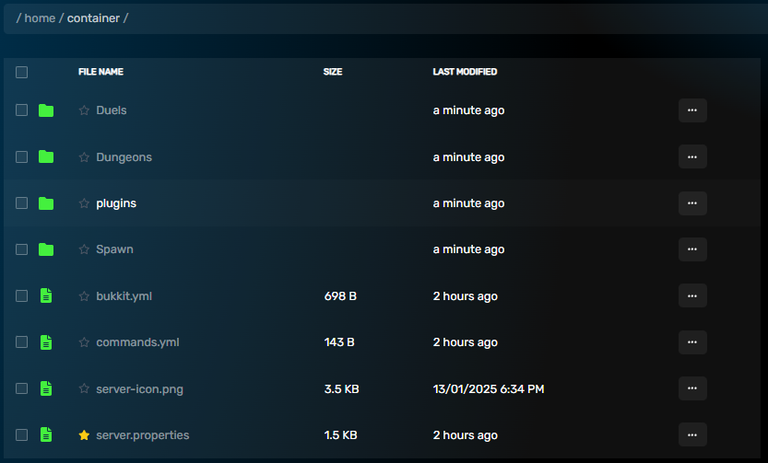Screen dimensions: 768x463
Task: Check the plugins folder checkbox
Action: click(22, 203)
